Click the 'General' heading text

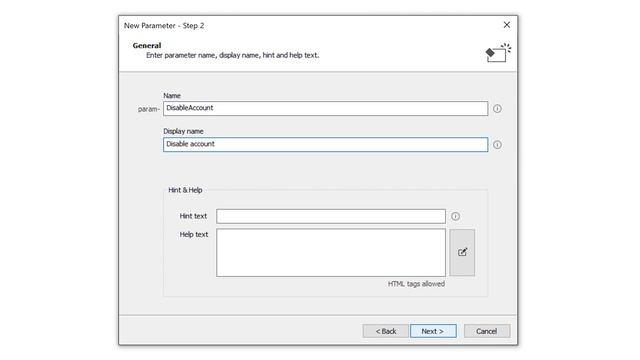[147, 45]
